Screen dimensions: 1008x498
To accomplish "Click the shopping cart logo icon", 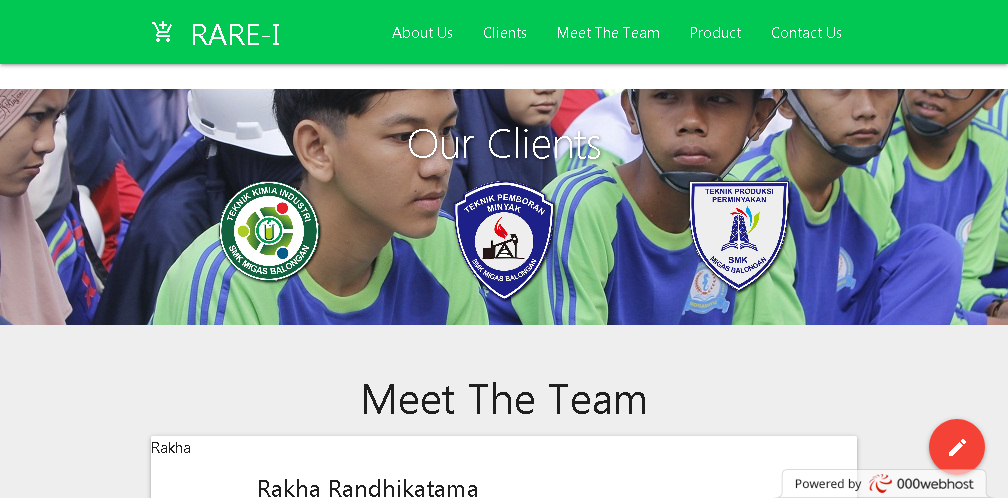I will (x=162, y=32).
